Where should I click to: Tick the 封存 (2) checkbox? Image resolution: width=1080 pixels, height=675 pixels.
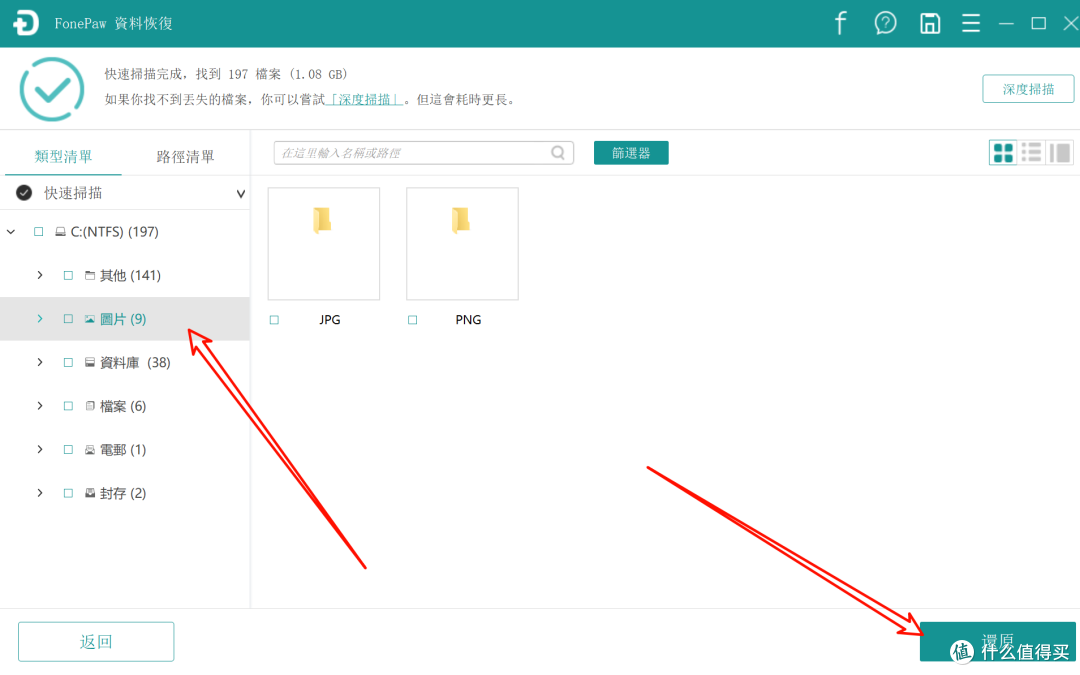[68, 493]
